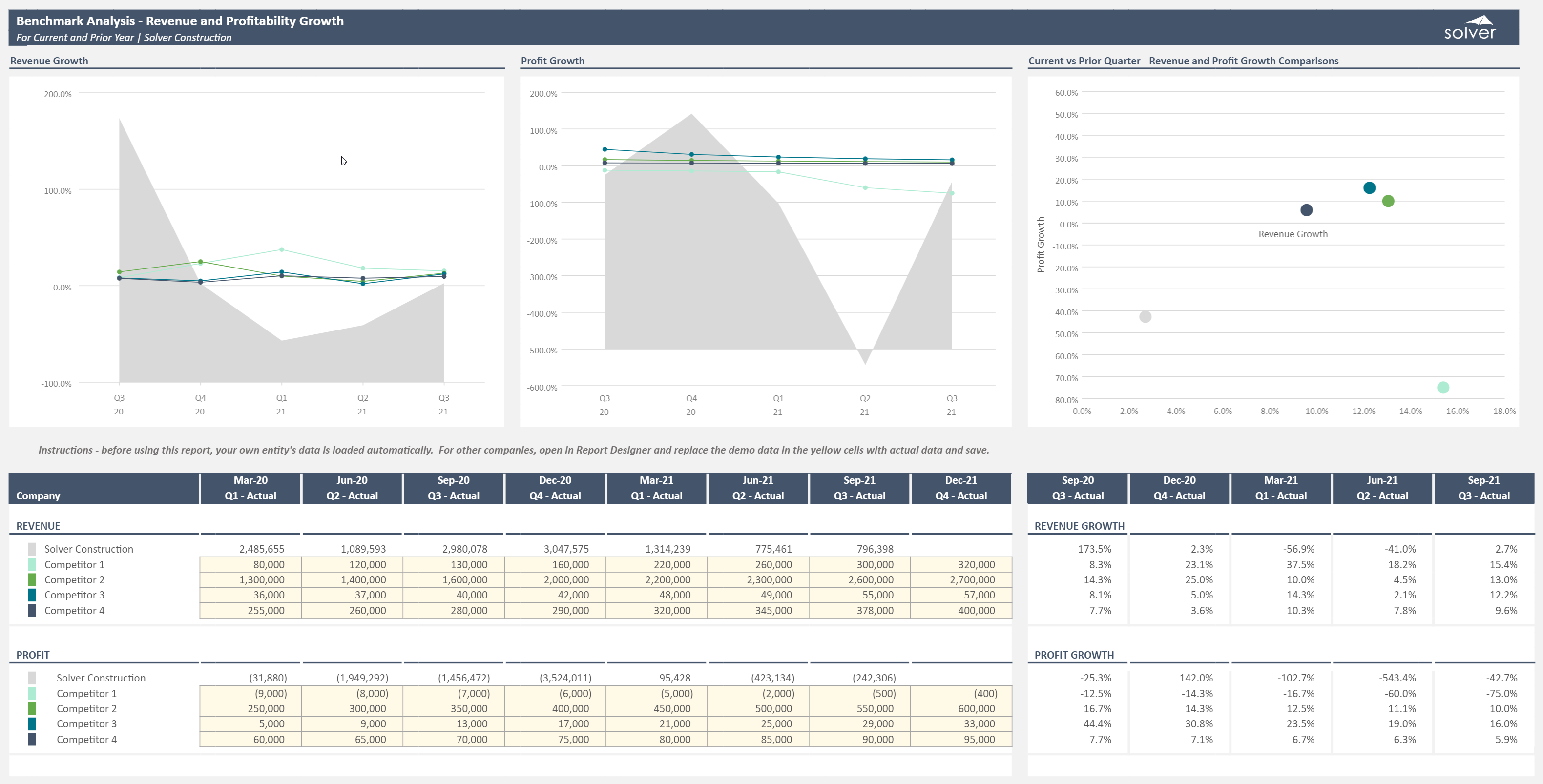Click the profit growth value 44.4%
The image size is (1543, 784).
pos(1097,723)
